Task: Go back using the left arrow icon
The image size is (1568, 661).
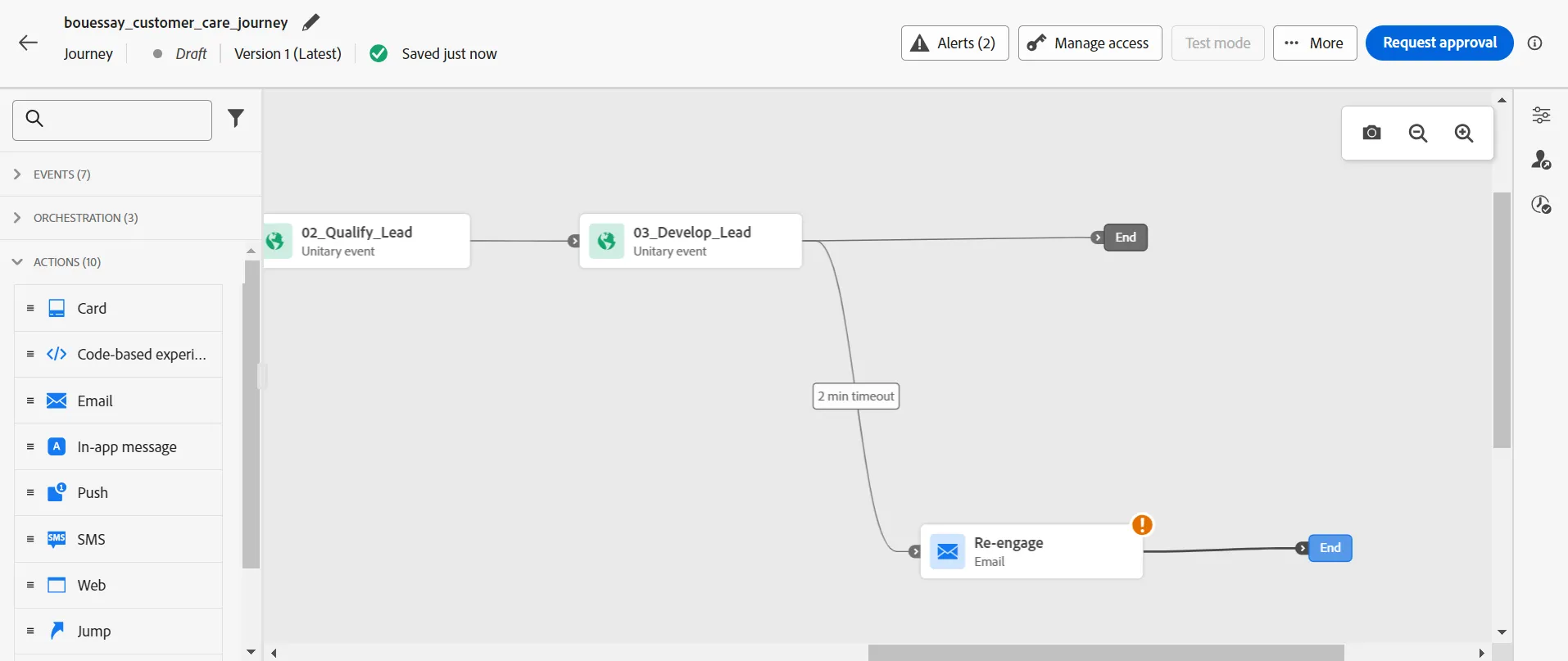Action: click(x=29, y=43)
